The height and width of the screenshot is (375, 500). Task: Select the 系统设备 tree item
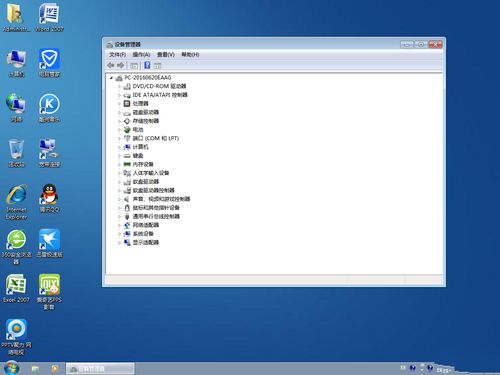pos(143,234)
